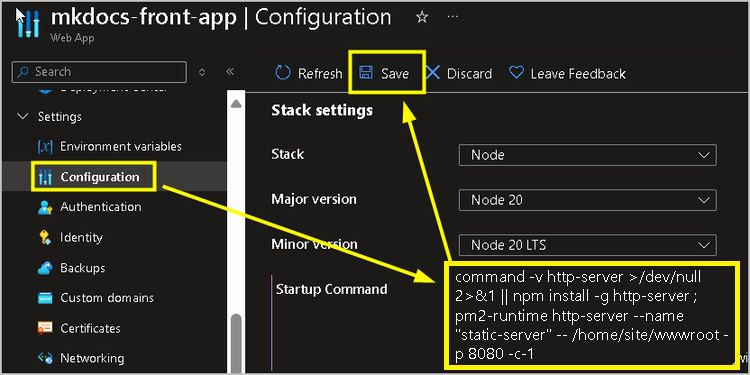Click the Leave Feedback heart icon
The height and width of the screenshot is (375, 750).
[x=516, y=73]
